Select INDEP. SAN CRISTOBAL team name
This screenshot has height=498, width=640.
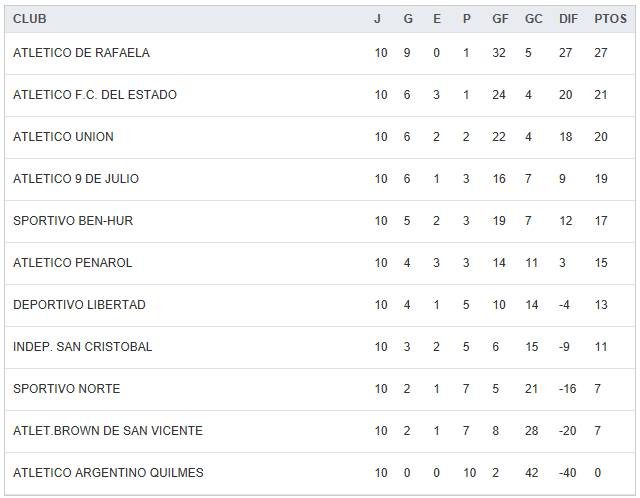[82, 347]
